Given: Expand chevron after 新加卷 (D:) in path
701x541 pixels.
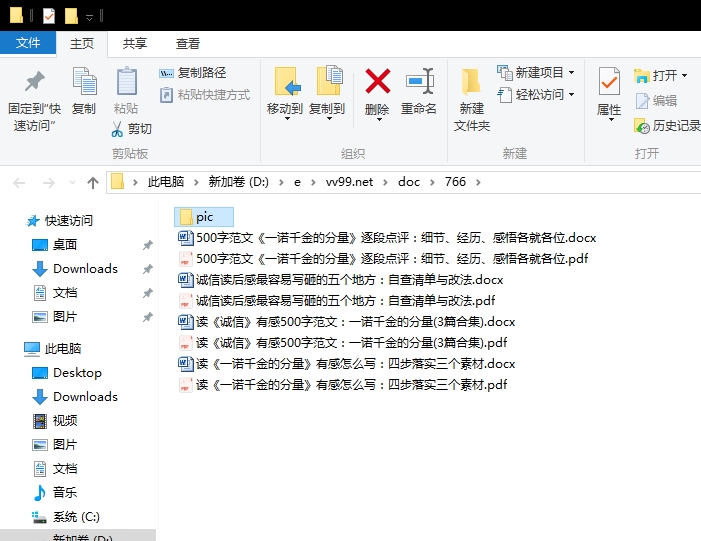Looking at the screenshot, I should (281, 182).
